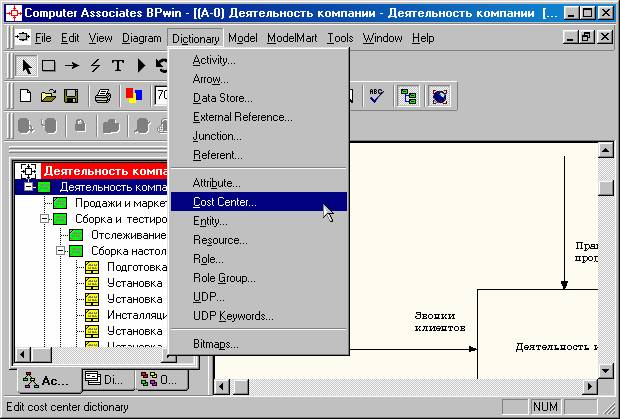The image size is (620, 419).
Task: Click the grayed ModelMart lock icon
Action: click(80, 126)
